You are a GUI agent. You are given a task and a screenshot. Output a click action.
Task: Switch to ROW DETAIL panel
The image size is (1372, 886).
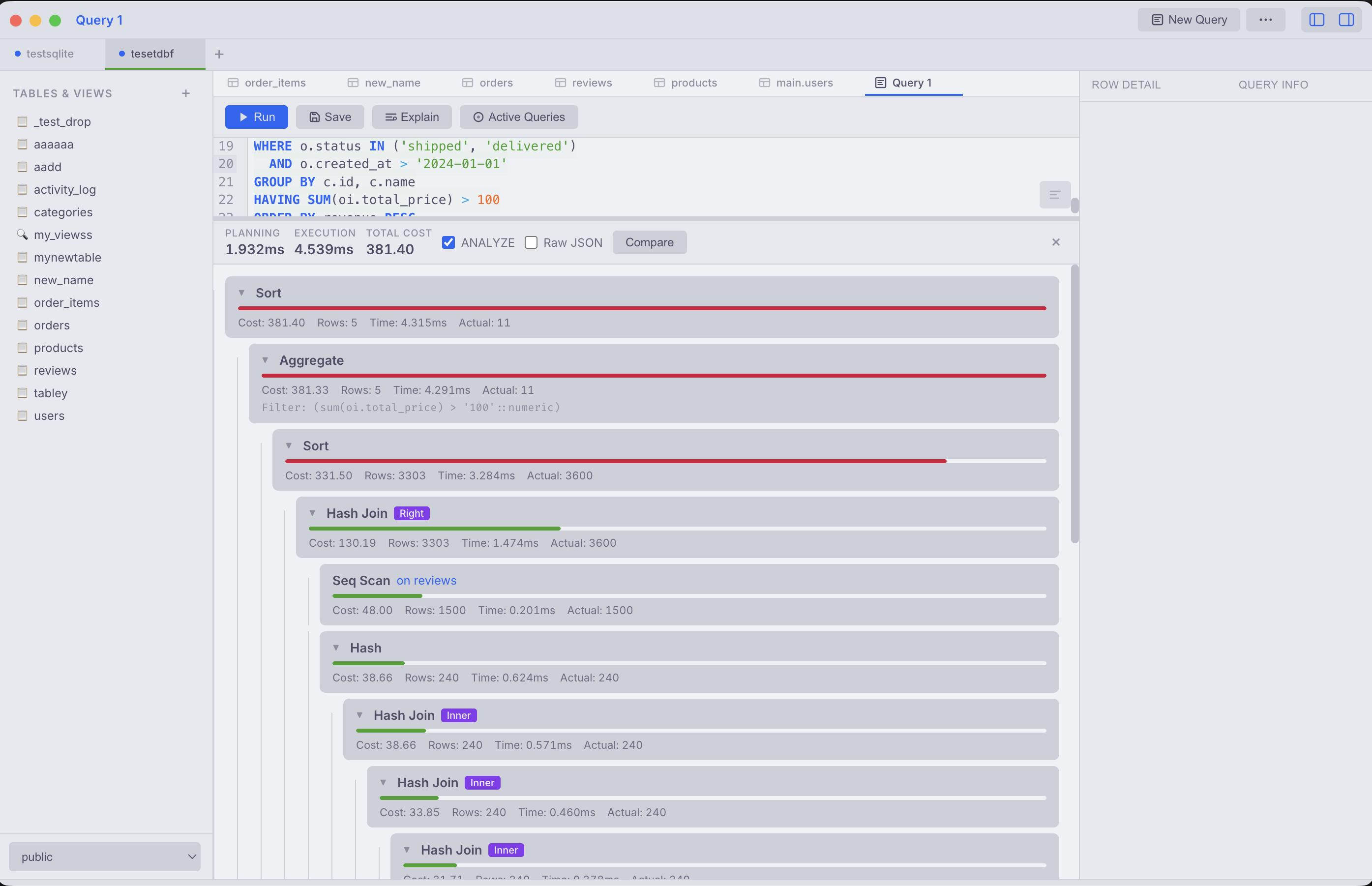click(x=1126, y=85)
